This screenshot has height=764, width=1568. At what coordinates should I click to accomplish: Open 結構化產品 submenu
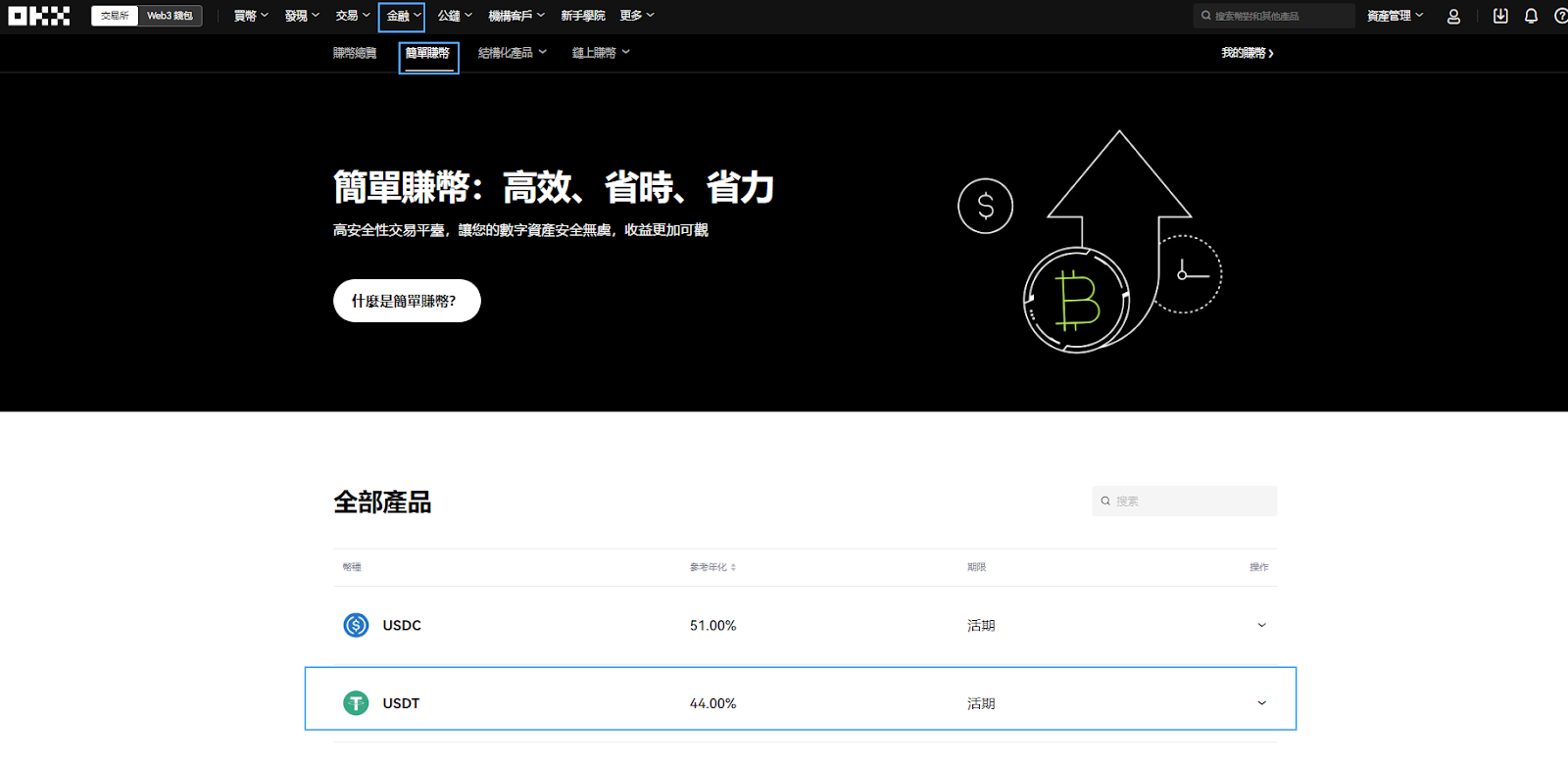[x=513, y=53]
